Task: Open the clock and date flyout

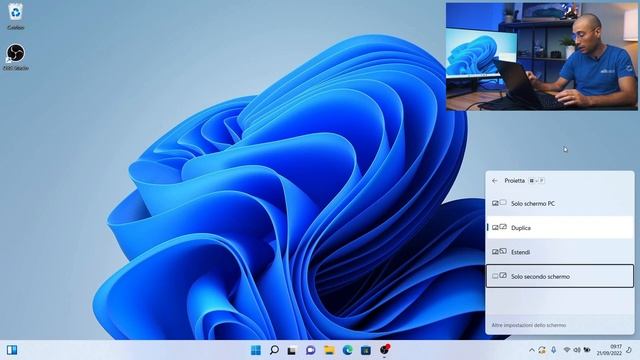Action: tap(609, 350)
